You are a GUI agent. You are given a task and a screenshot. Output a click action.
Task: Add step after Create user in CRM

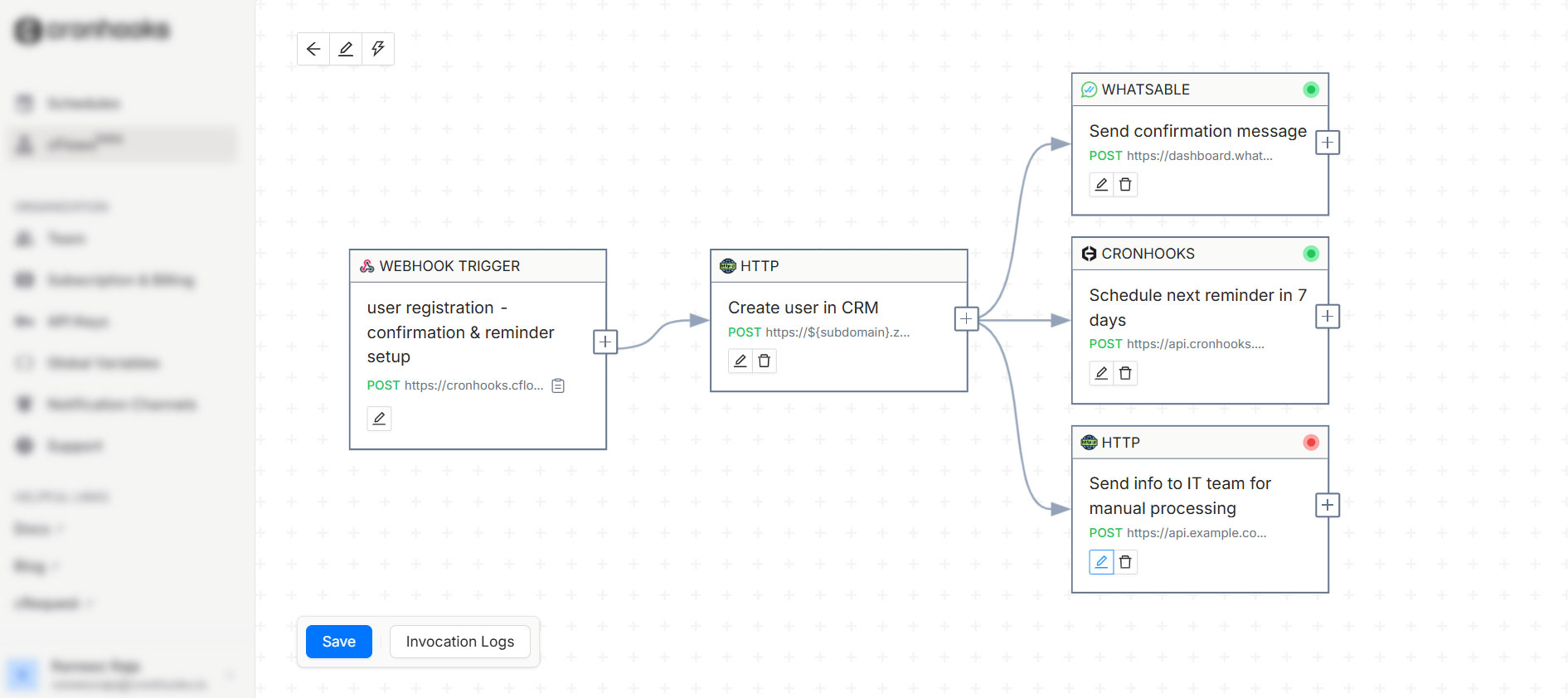coord(966,318)
